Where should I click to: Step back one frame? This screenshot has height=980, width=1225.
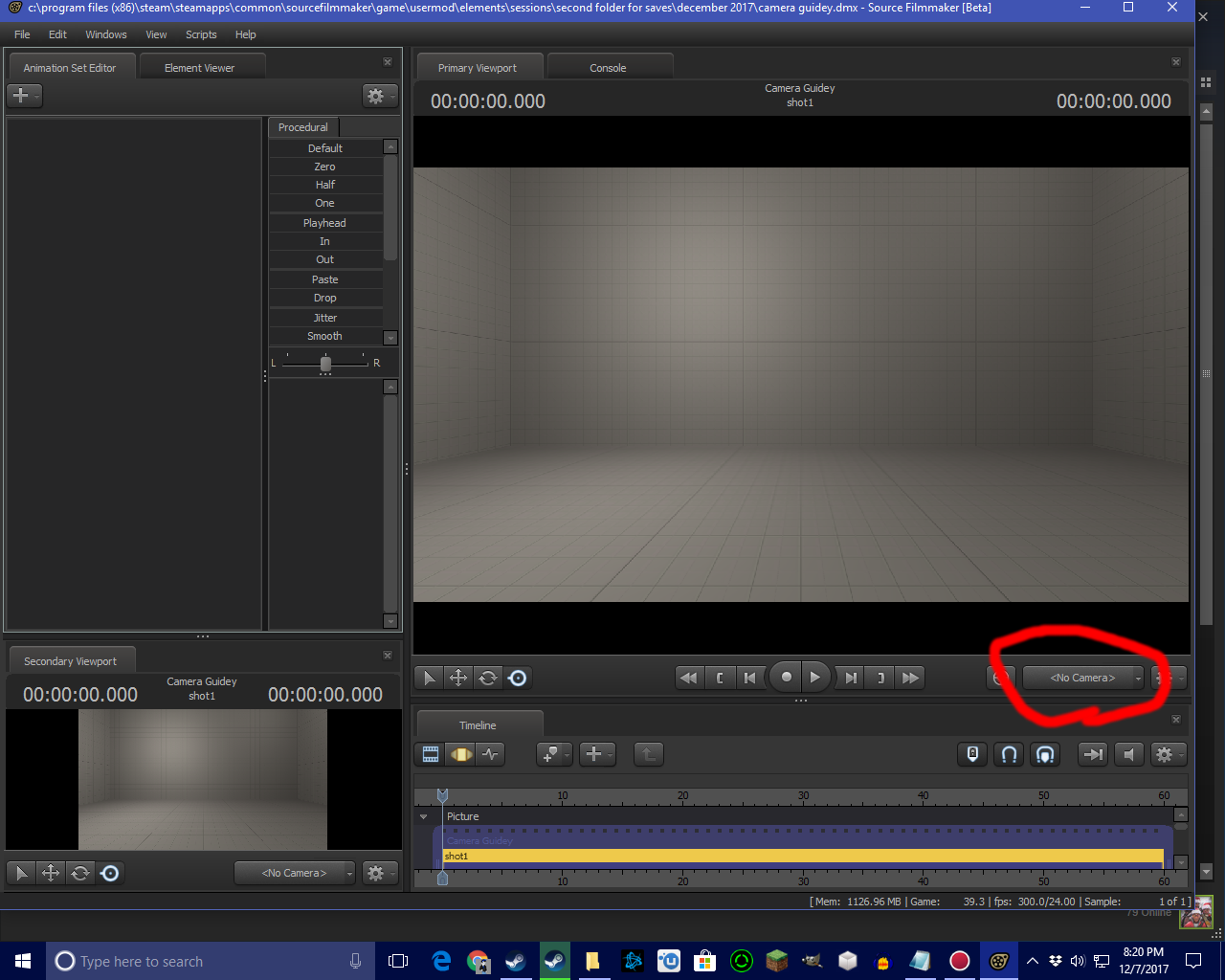coord(749,678)
